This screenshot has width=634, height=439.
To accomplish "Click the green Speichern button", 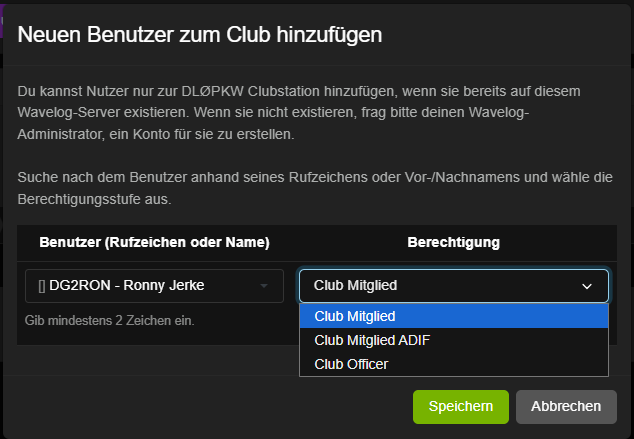I will coord(460,406).
